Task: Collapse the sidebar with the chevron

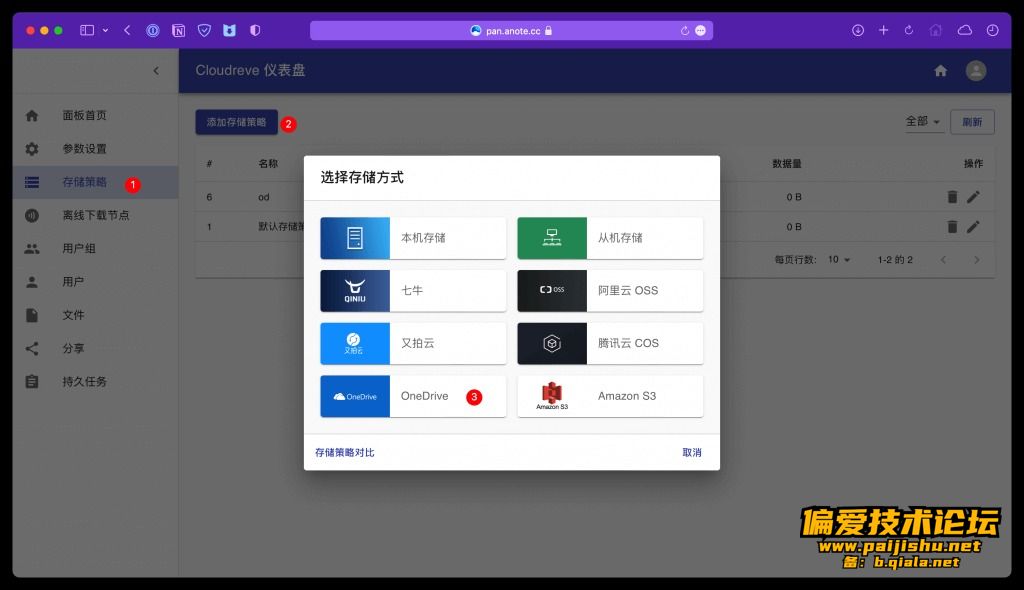Action: (156, 71)
